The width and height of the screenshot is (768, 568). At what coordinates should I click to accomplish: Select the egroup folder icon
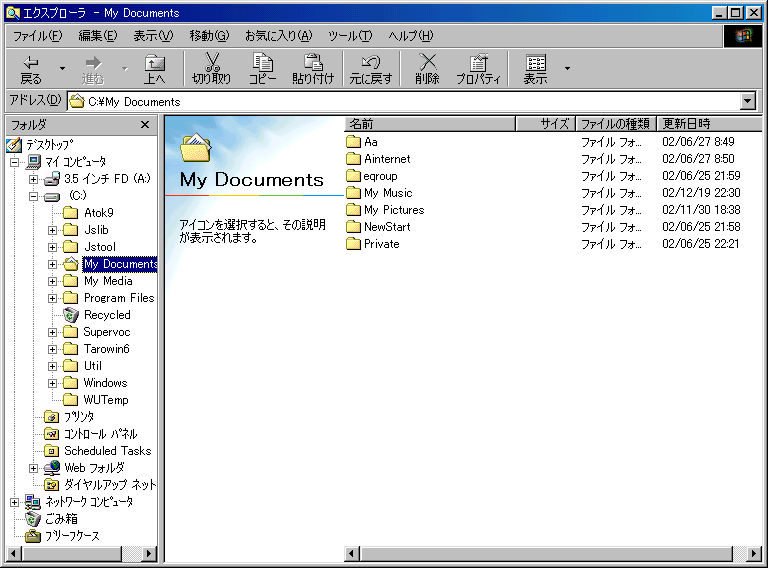pyautogui.click(x=353, y=176)
